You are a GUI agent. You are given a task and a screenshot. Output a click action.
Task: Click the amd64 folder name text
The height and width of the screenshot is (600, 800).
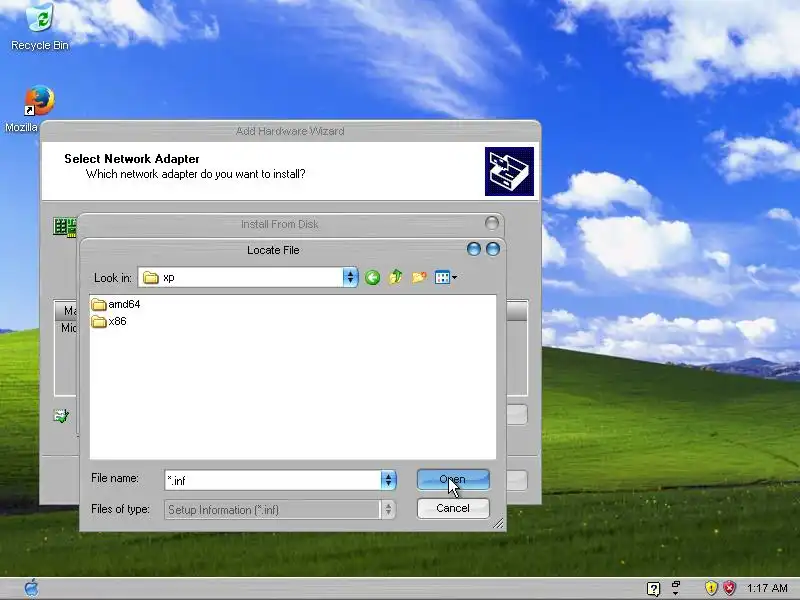point(124,305)
